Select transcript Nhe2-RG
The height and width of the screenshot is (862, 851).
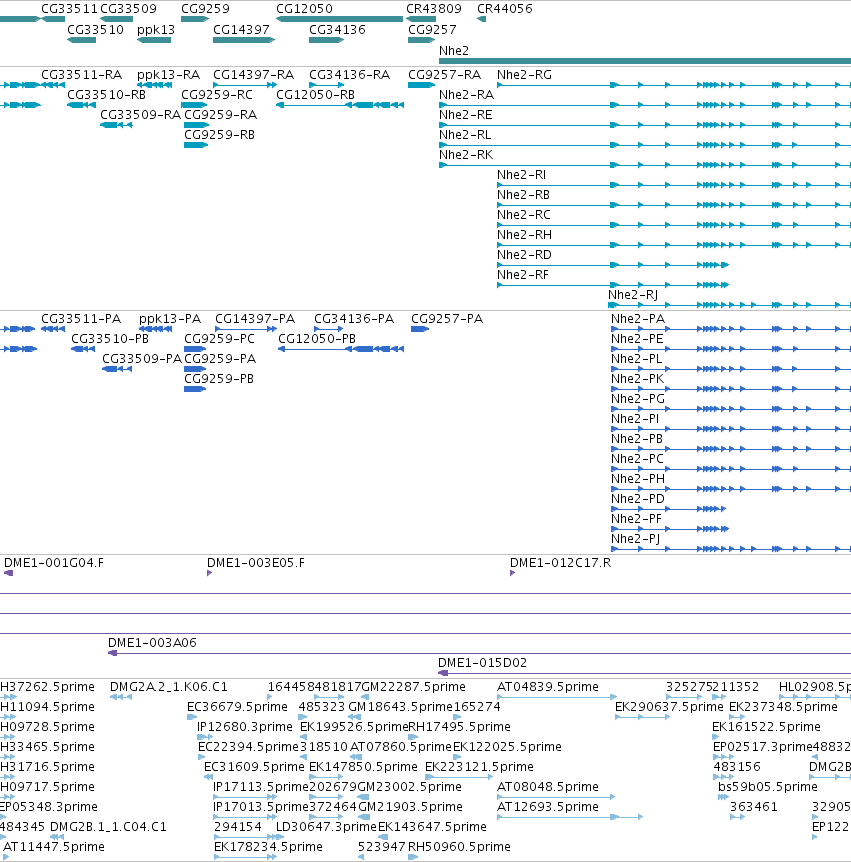click(x=524, y=75)
